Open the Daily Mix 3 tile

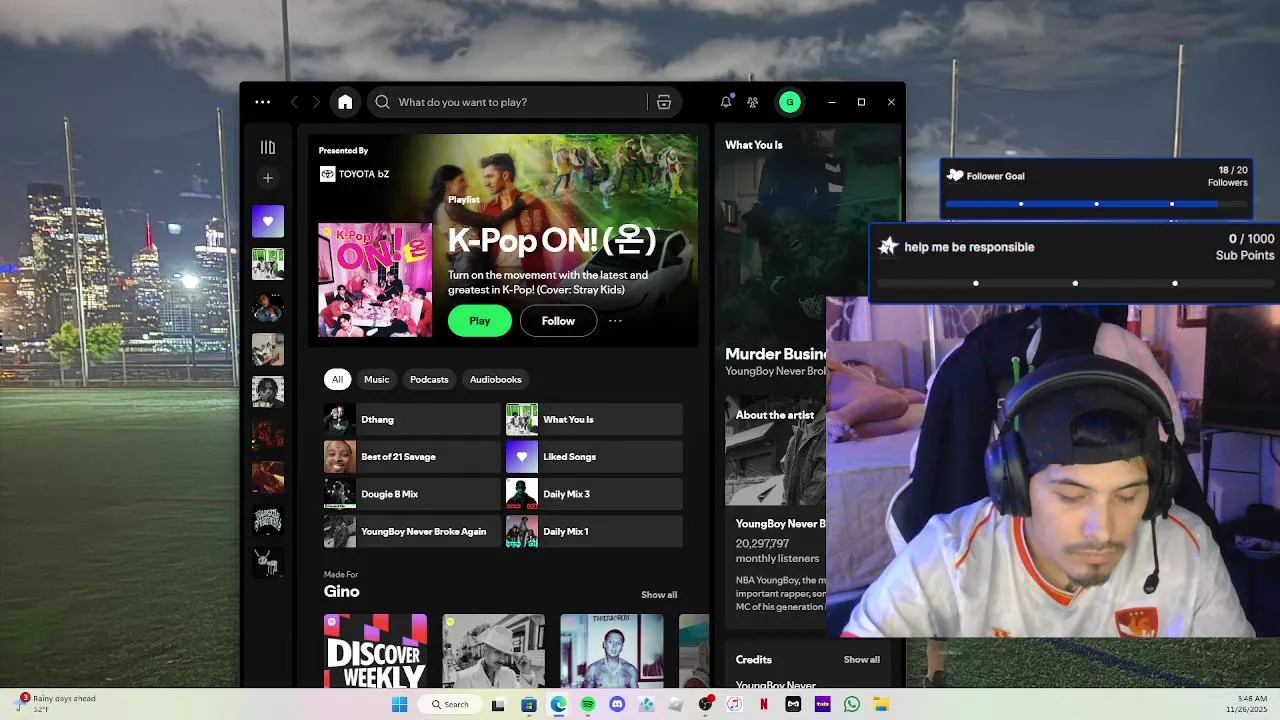594,494
